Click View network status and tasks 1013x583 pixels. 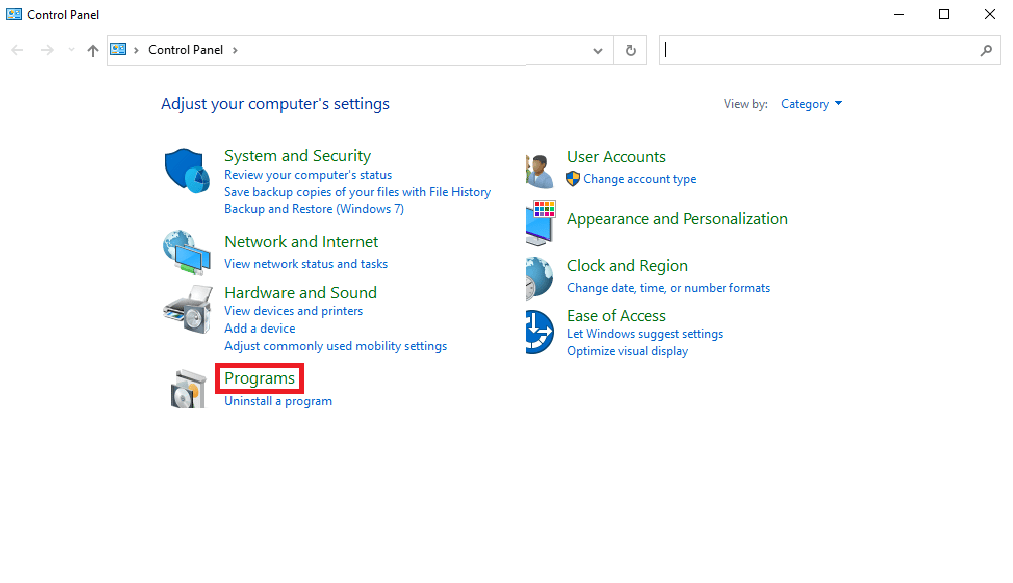click(x=306, y=264)
